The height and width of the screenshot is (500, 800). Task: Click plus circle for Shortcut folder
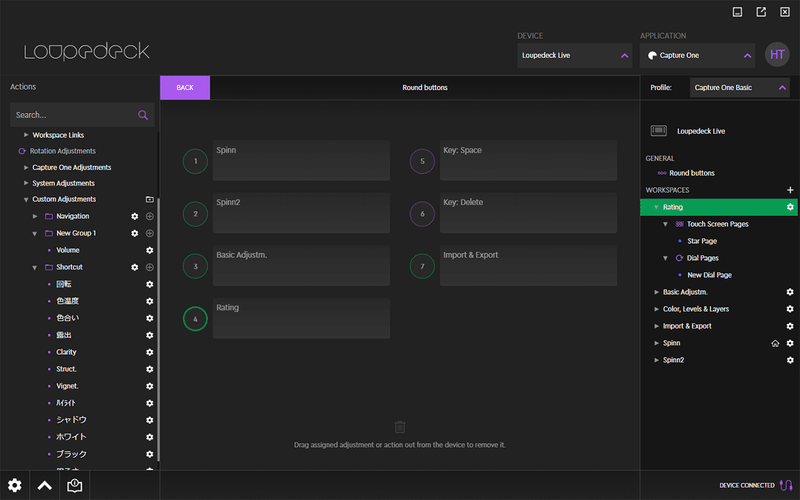coord(149,267)
